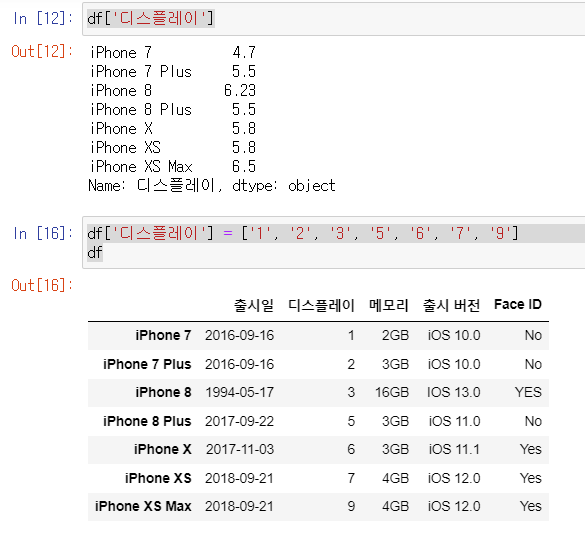Click display value 5 in the table
Viewport: 585px width, 536px height.
(351, 421)
